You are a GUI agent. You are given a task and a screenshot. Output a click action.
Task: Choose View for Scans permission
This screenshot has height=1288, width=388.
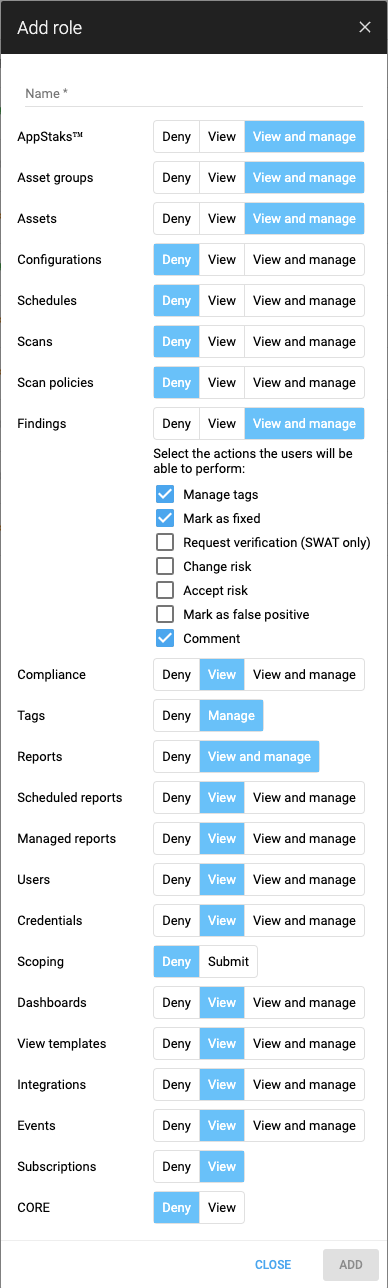(222, 342)
